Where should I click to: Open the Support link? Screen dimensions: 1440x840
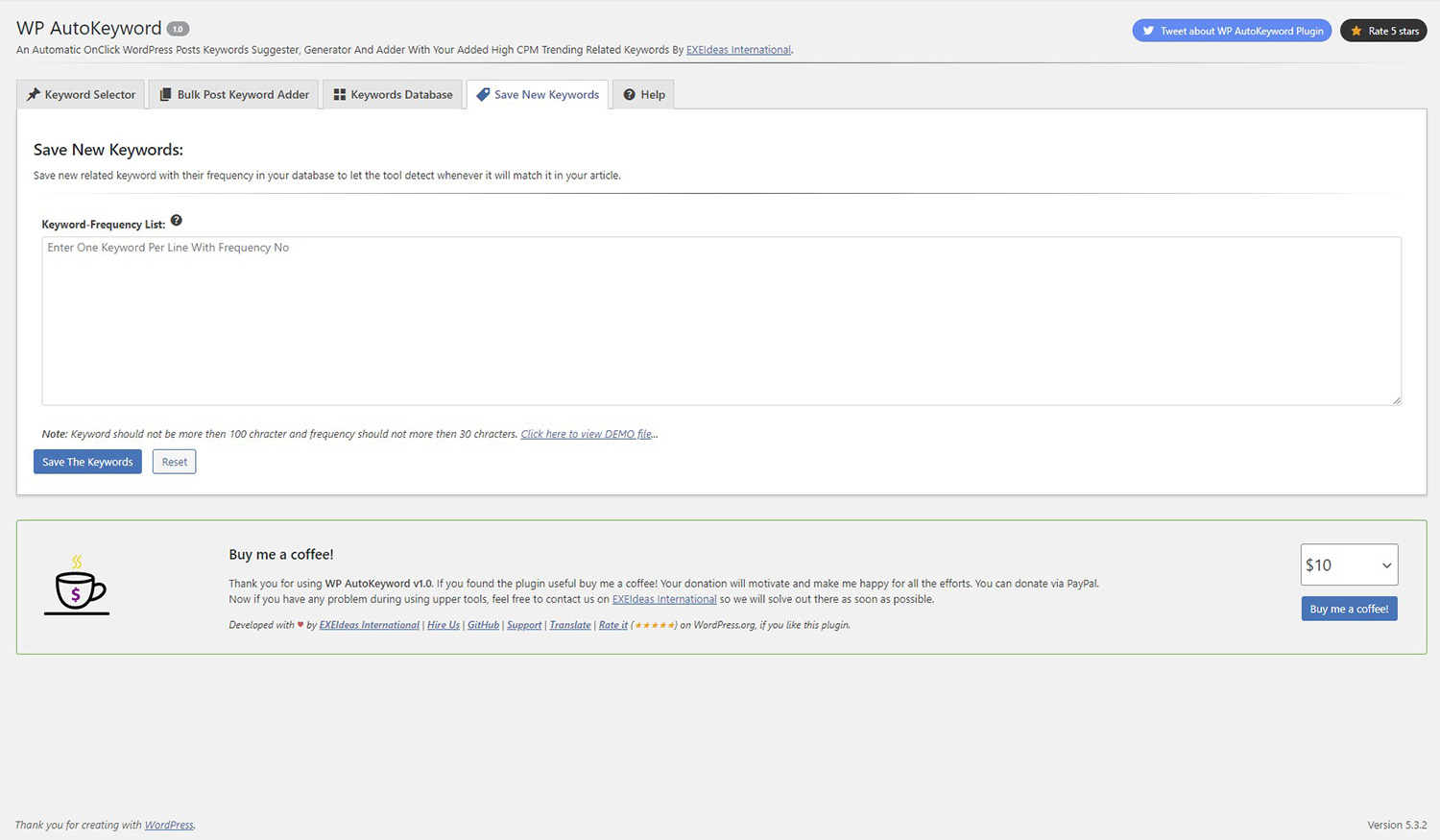(x=524, y=625)
